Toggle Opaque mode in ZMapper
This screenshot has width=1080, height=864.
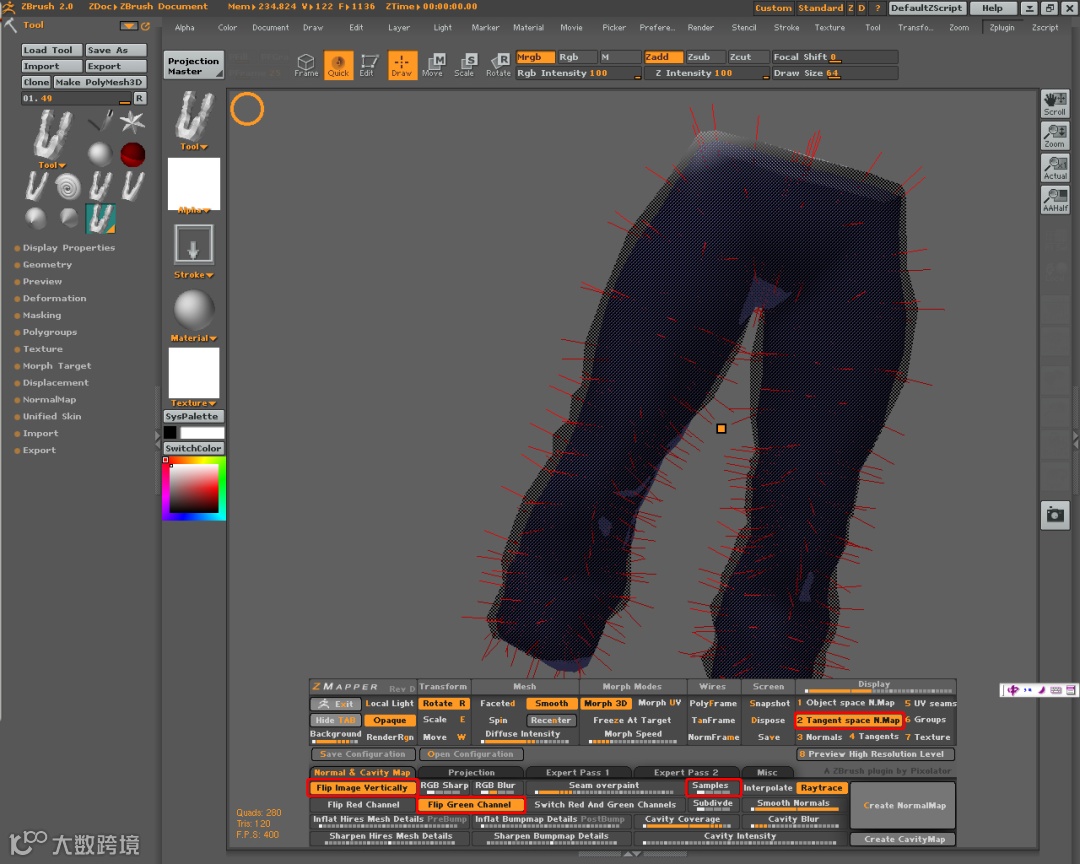(390, 720)
